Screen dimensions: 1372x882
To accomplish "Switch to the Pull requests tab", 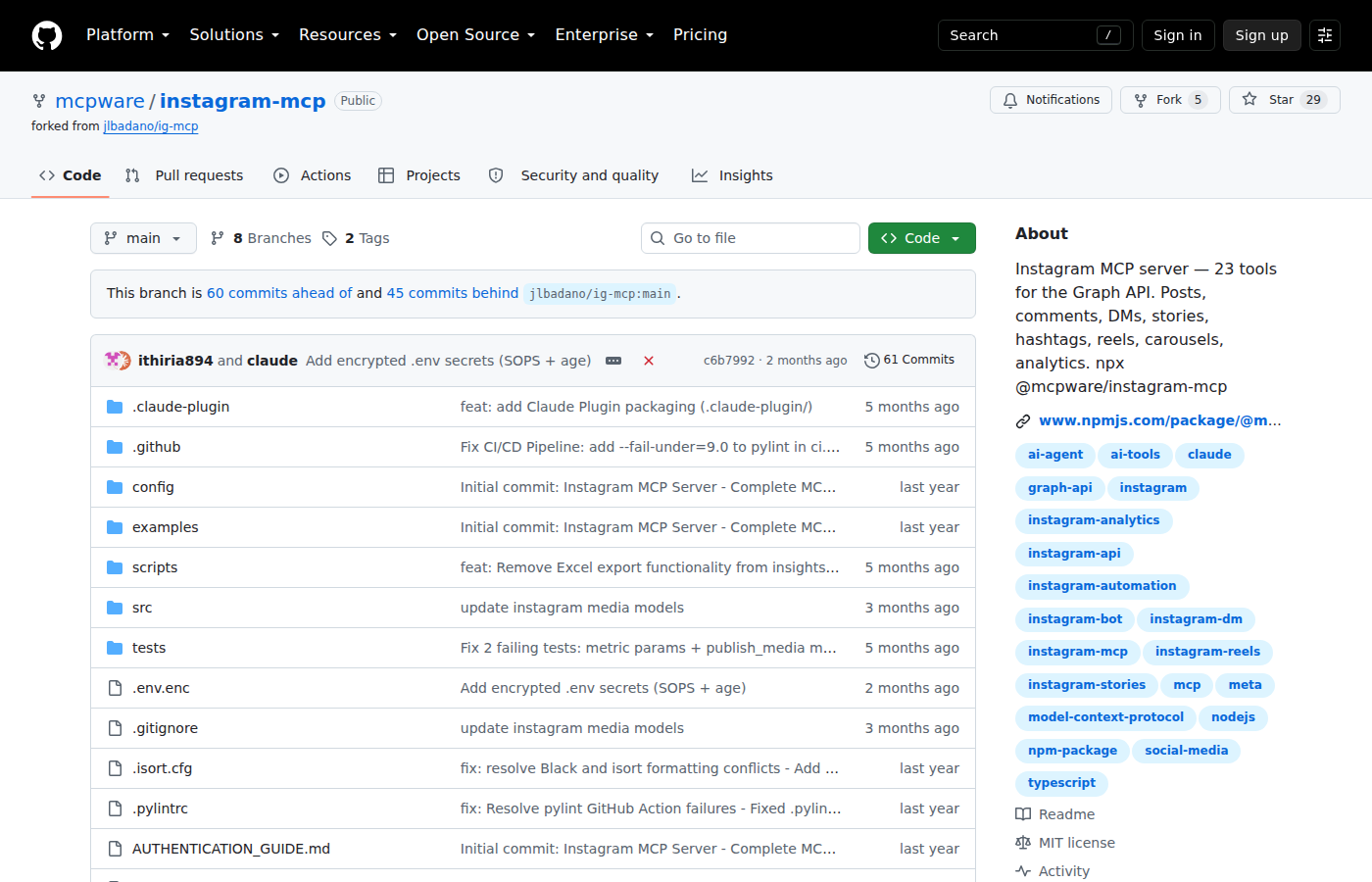I will (x=184, y=175).
